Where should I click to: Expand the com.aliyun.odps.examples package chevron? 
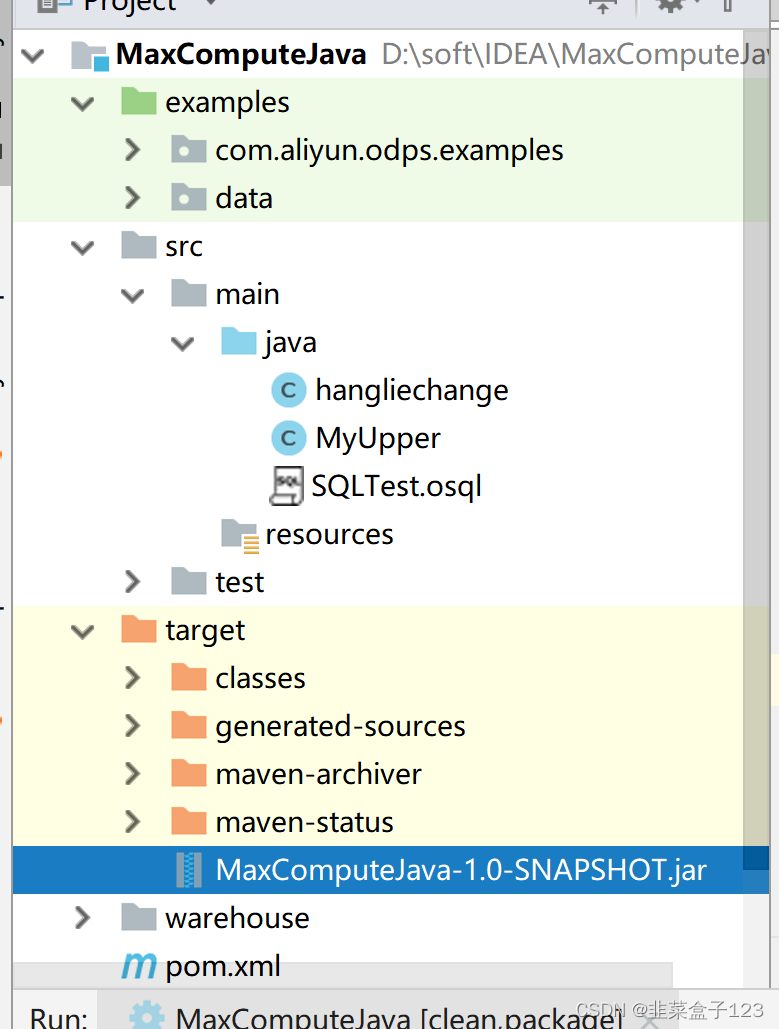133,150
